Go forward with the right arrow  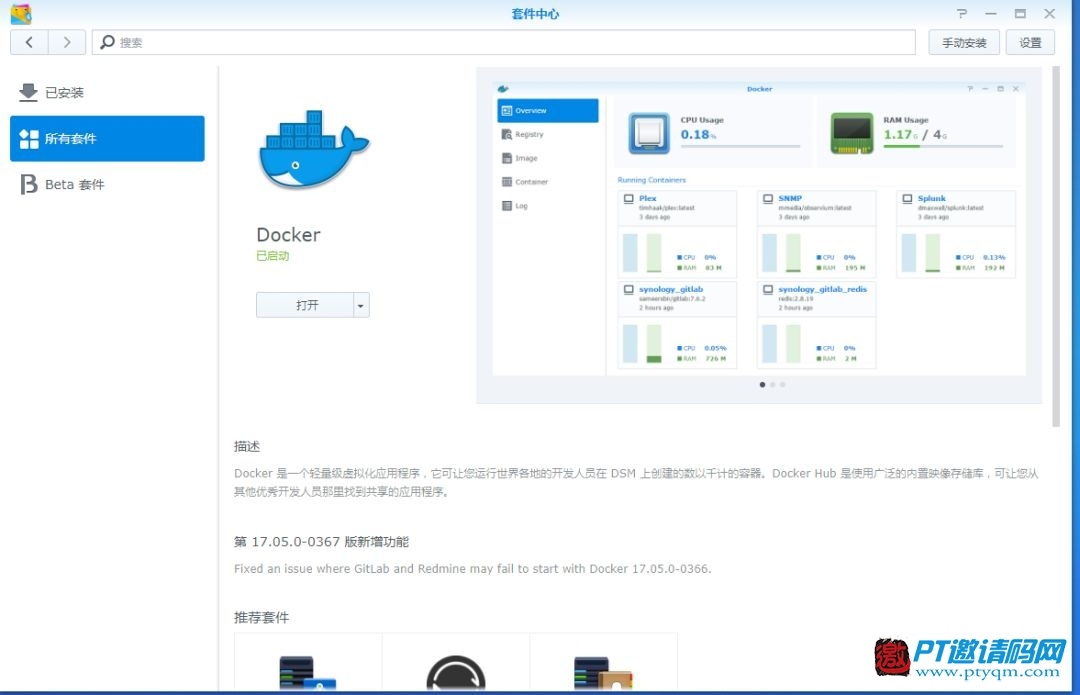tap(67, 42)
